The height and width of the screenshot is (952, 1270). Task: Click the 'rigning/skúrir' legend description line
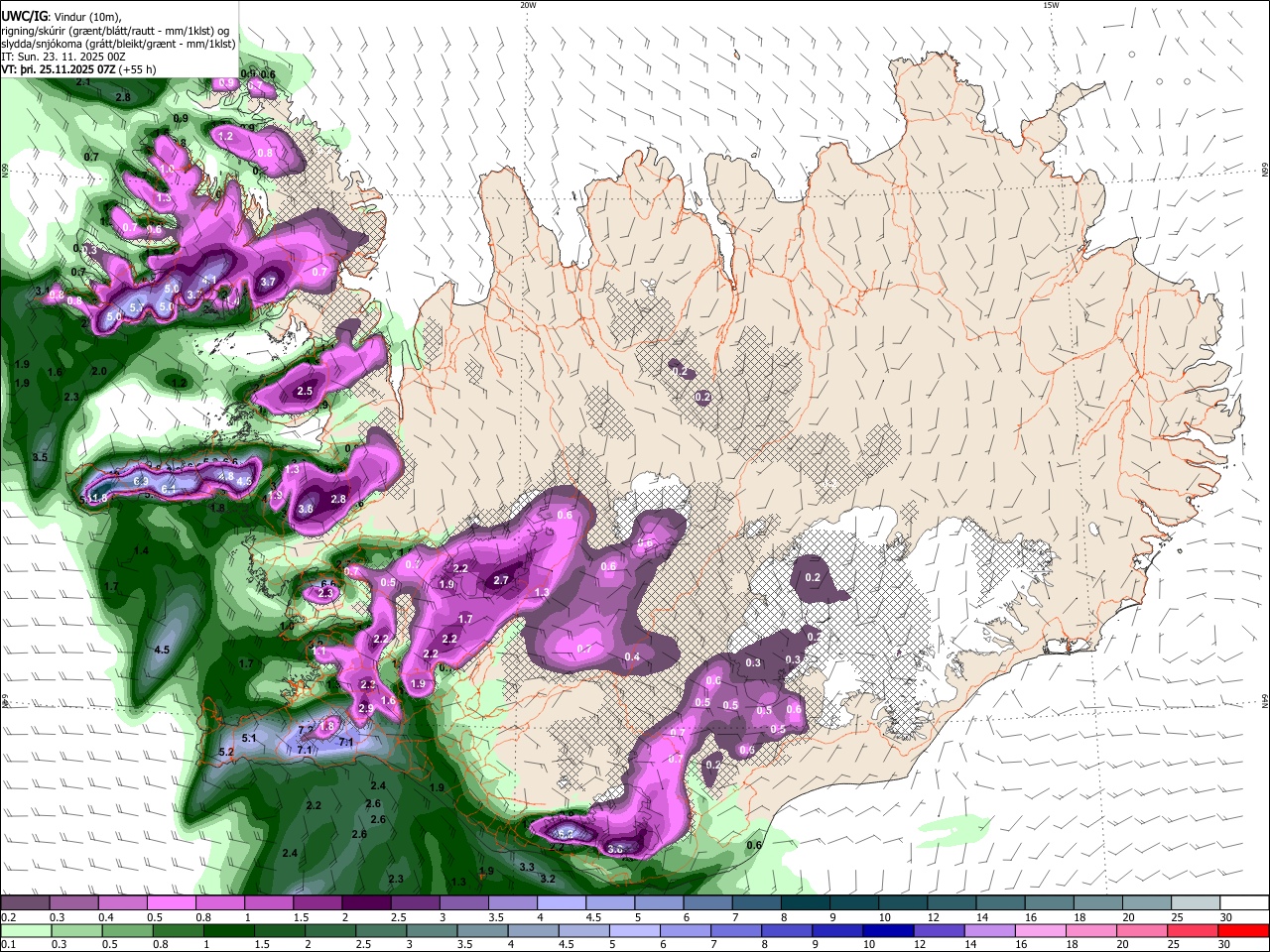click(x=115, y=31)
